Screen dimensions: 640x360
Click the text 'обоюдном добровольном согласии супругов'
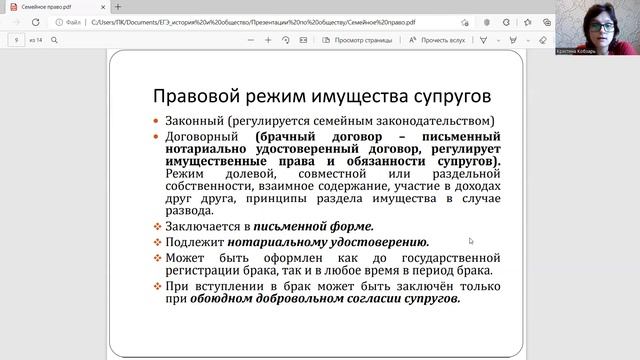[x=325, y=298]
